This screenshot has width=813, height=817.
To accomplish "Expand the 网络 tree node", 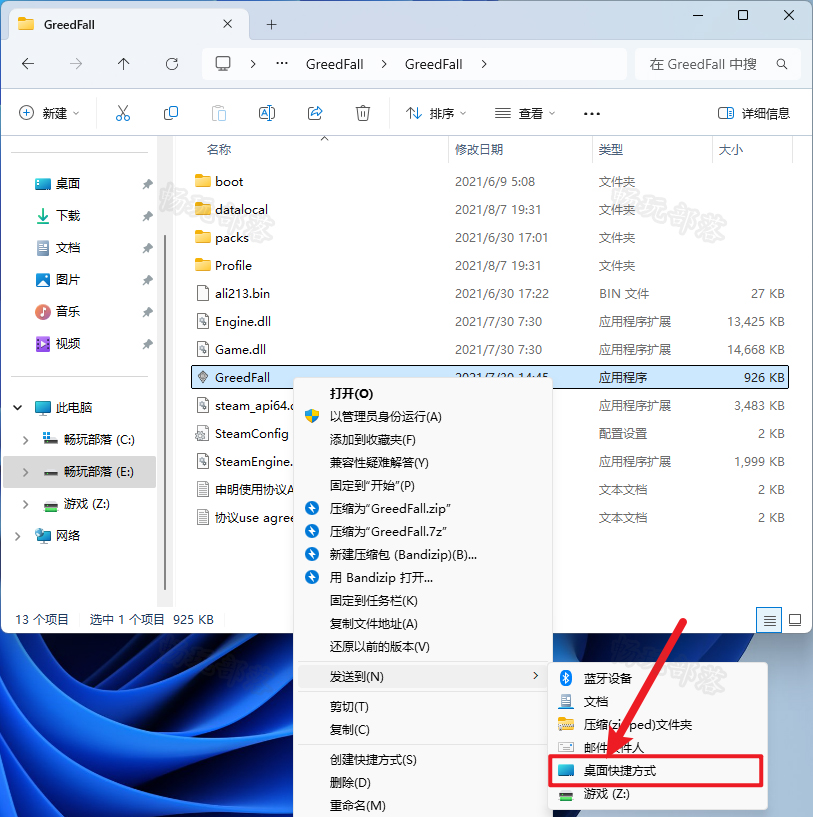I will [18, 536].
